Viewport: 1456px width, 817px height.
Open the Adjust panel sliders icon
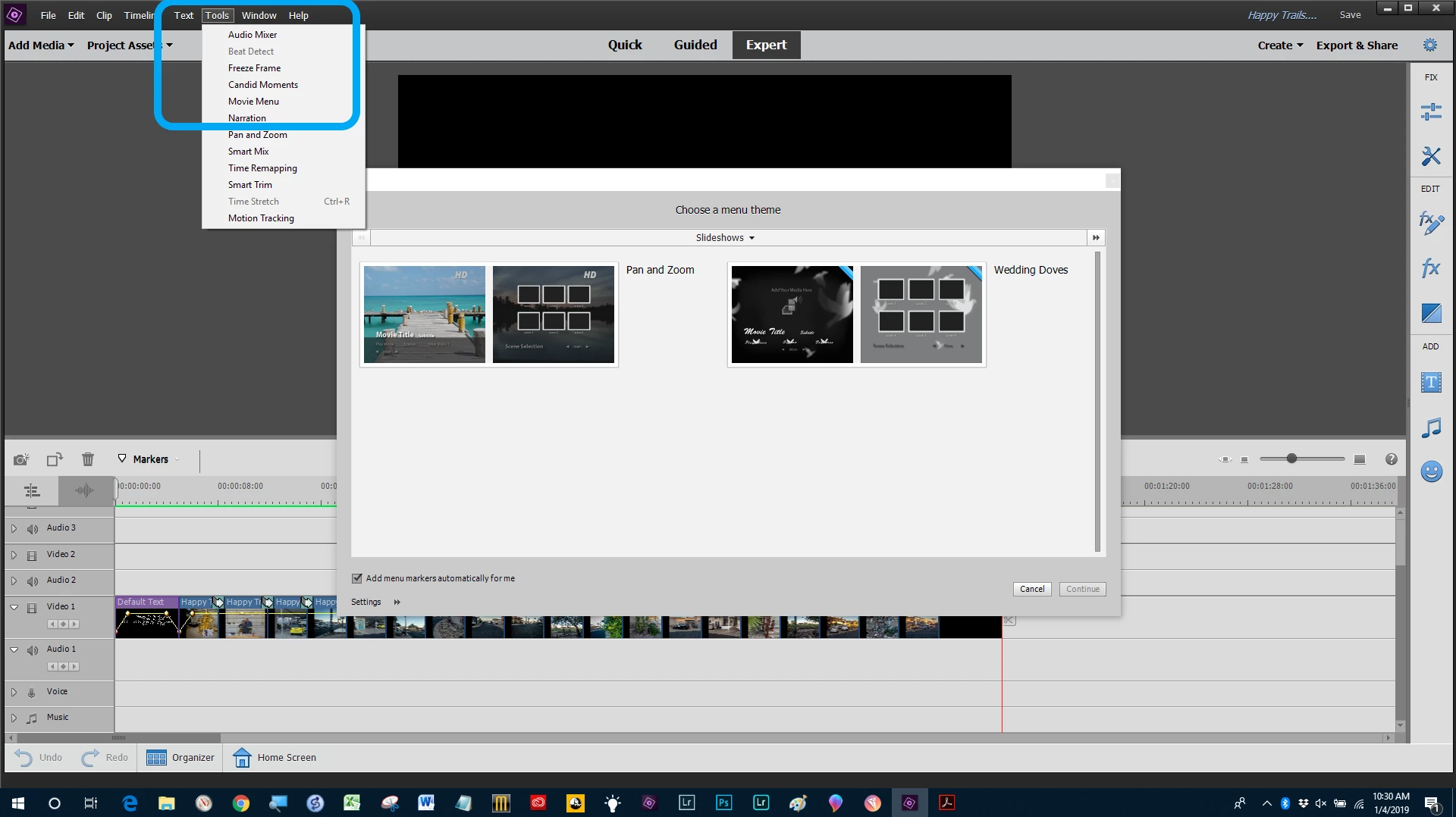point(1431,112)
